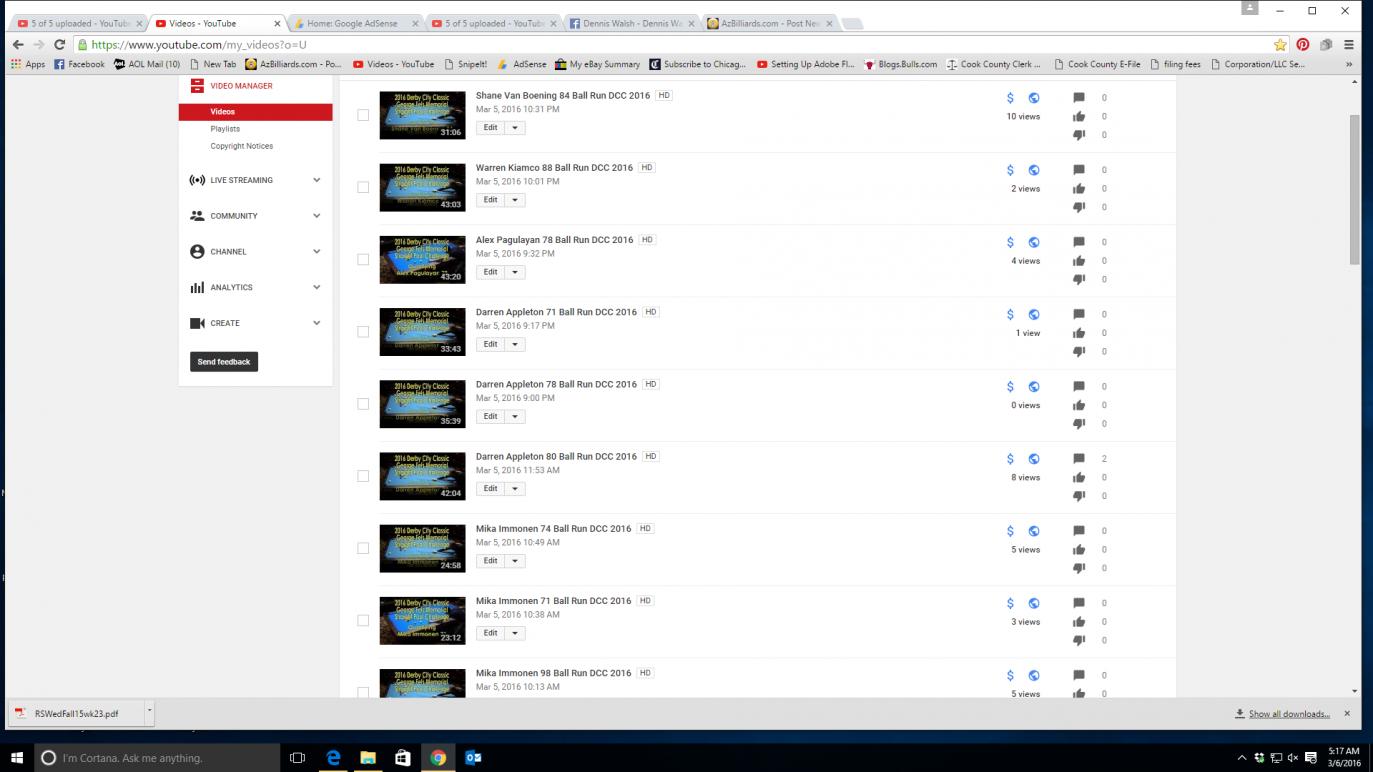Image resolution: width=1373 pixels, height=772 pixels.
Task: Bookmark this page with the star icon
Action: click(x=1280, y=45)
